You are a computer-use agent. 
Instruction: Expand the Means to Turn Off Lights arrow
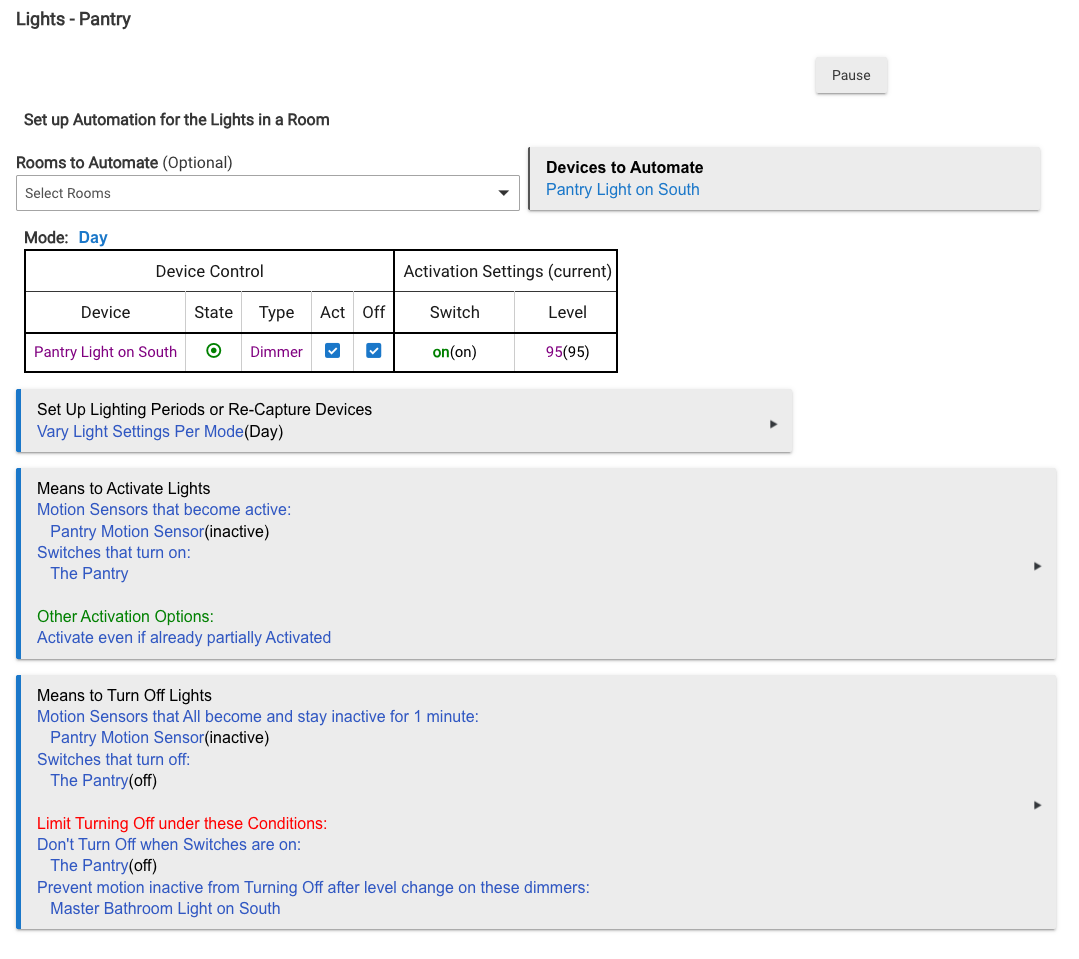pyautogui.click(x=1037, y=805)
